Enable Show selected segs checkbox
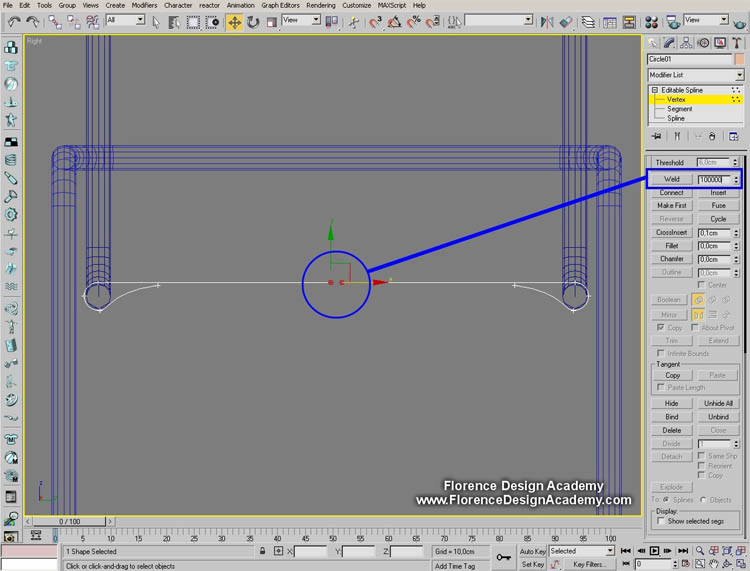The height and width of the screenshot is (571, 750). pos(662,521)
